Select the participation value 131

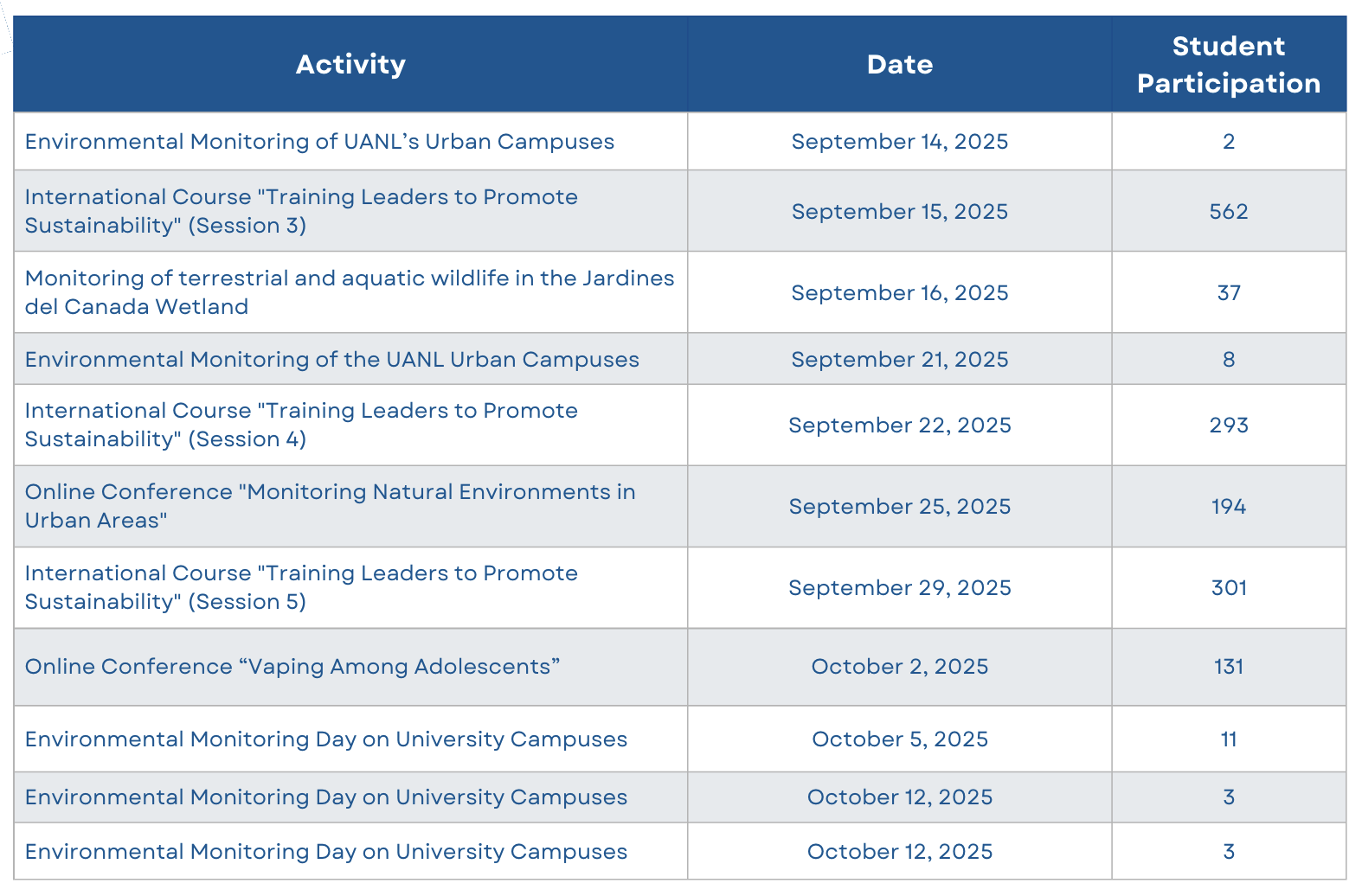[1229, 666]
